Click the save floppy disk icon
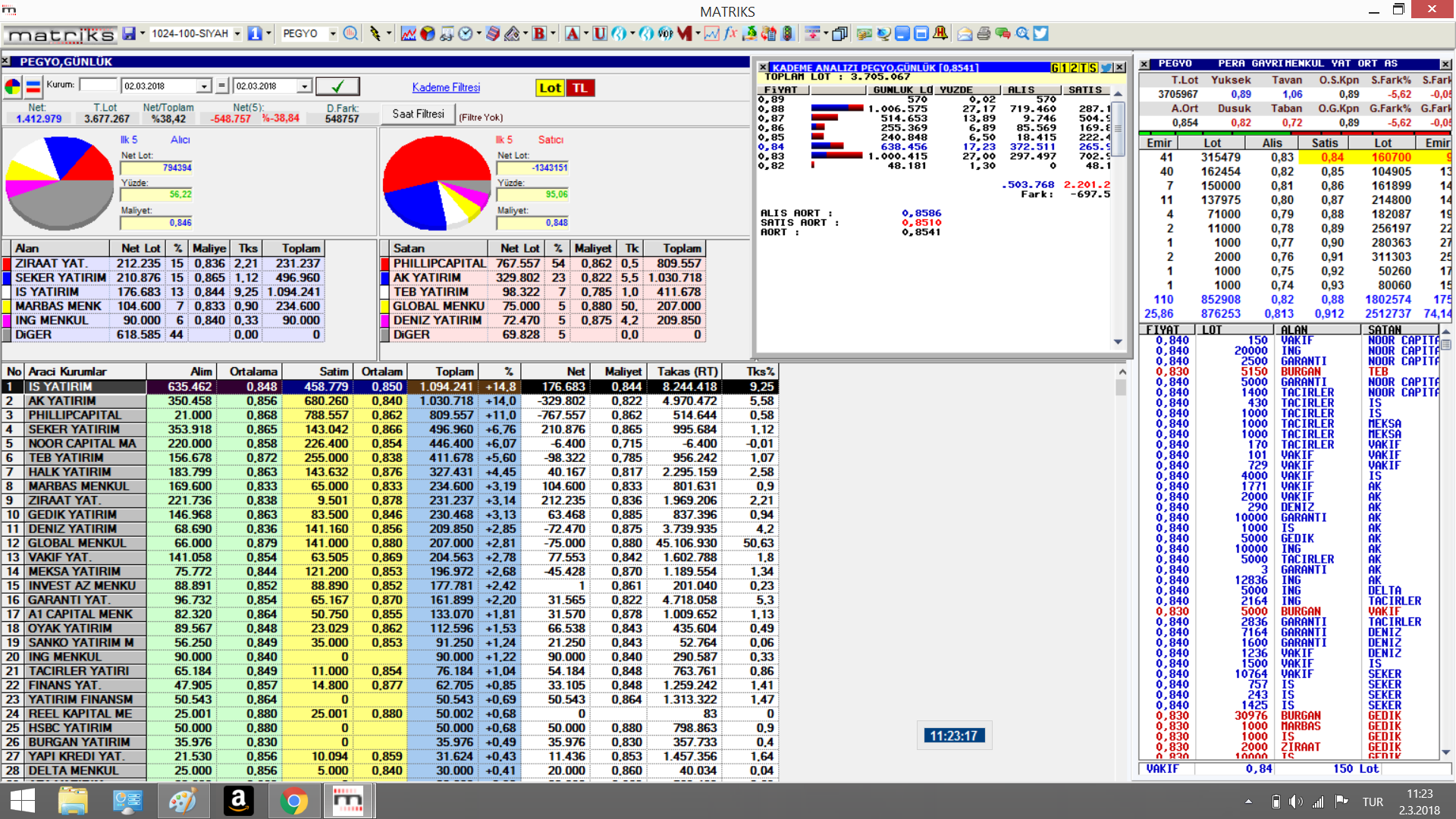 pos(129,33)
